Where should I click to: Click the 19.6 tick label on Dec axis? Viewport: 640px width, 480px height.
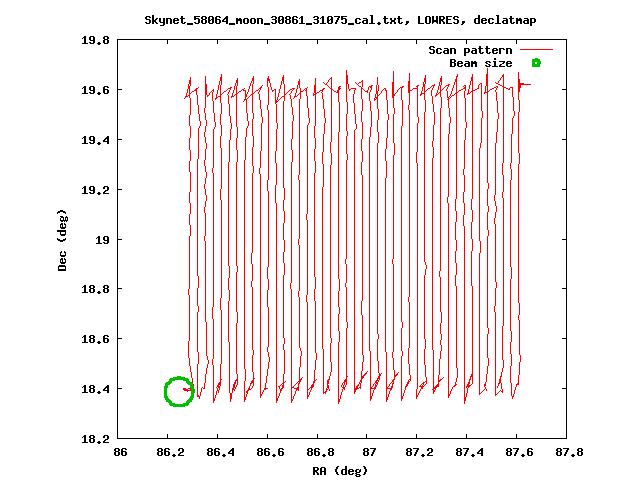coord(95,90)
